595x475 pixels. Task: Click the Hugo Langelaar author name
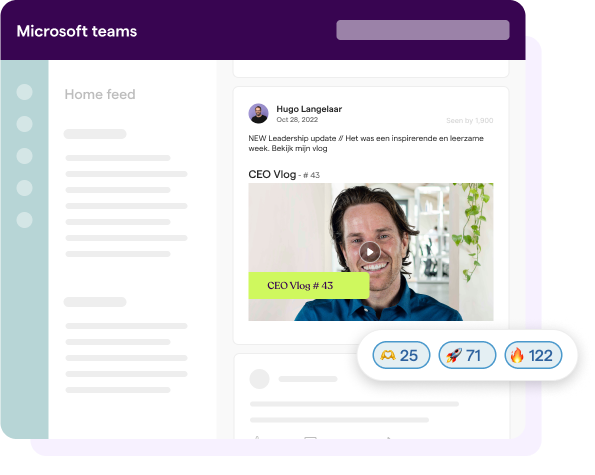pos(309,109)
